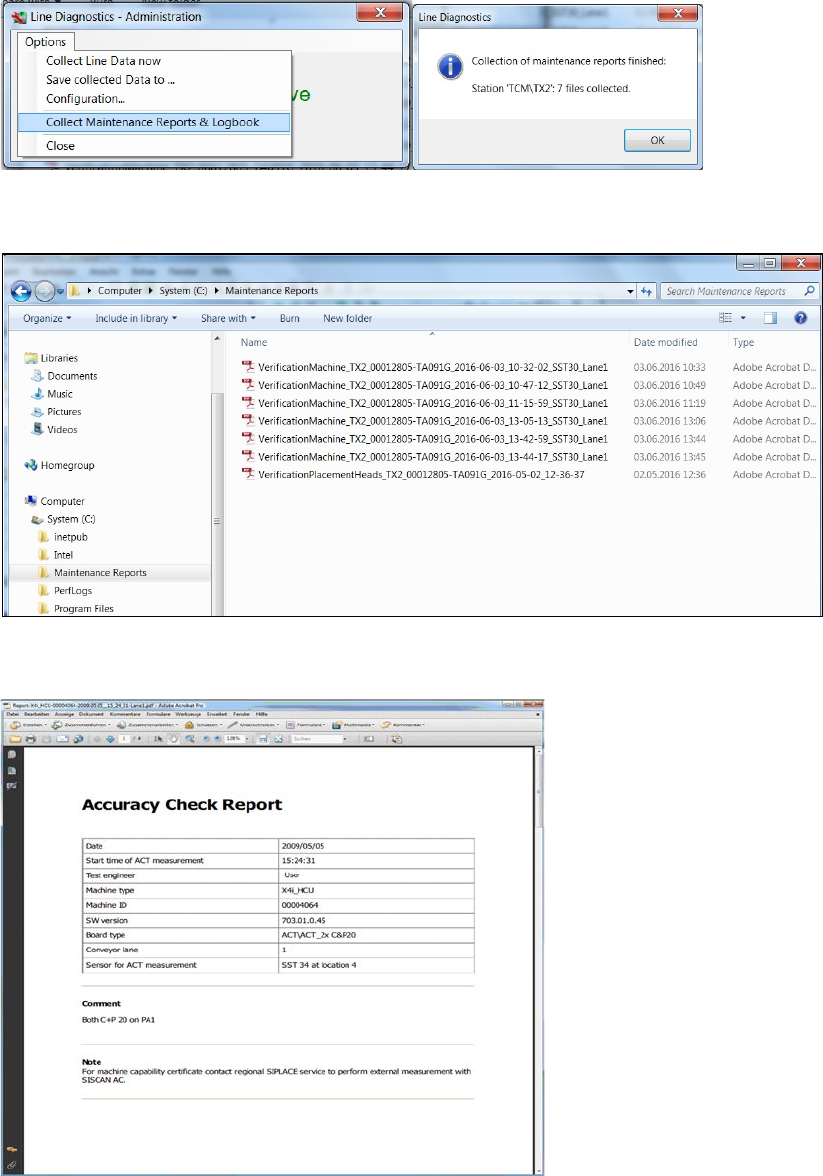Click the refresh button beside address bar
This screenshot has height=1176, width=823.
pyautogui.click(x=647, y=291)
